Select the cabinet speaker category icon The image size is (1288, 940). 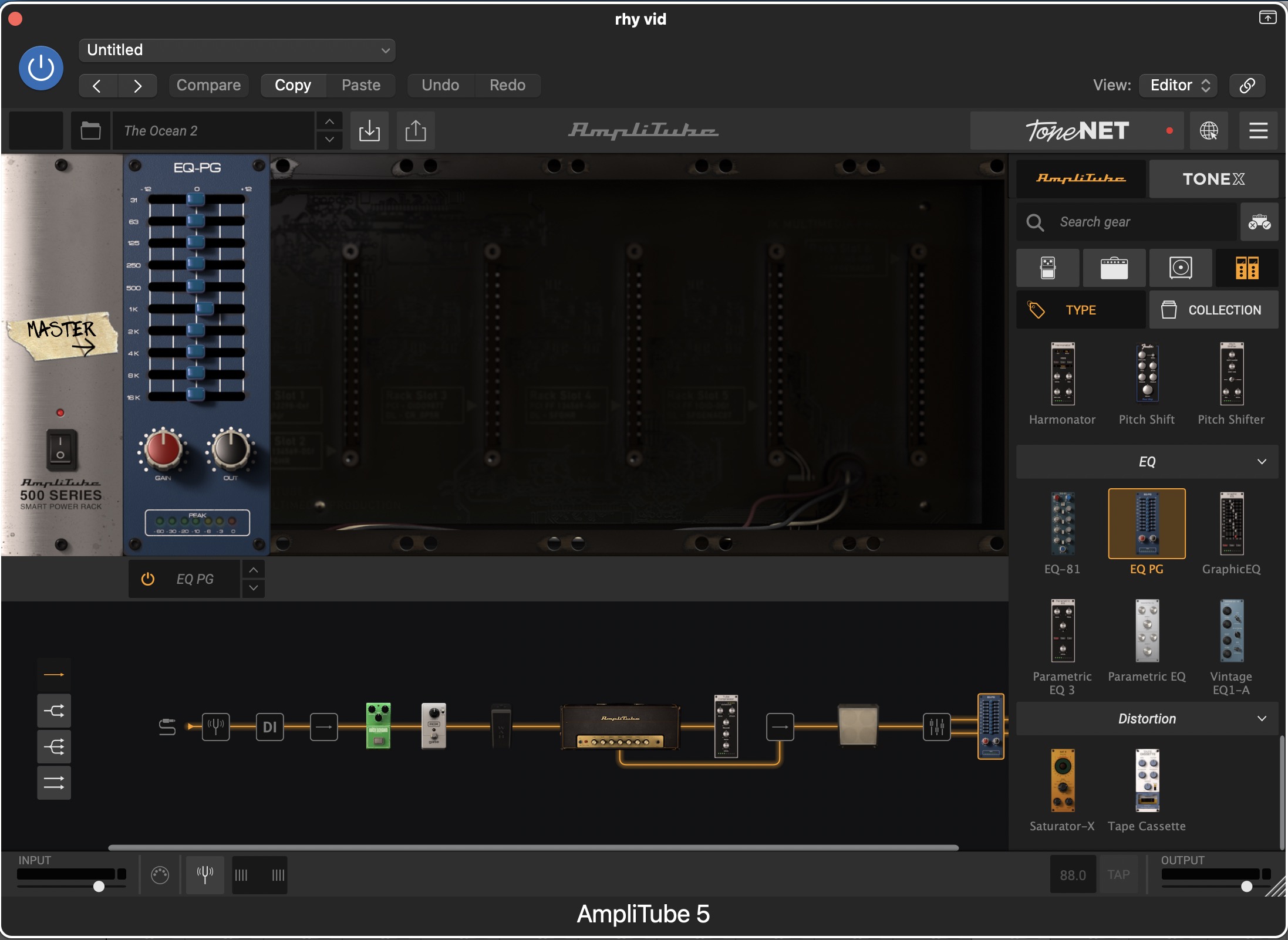(x=1181, y=268)
